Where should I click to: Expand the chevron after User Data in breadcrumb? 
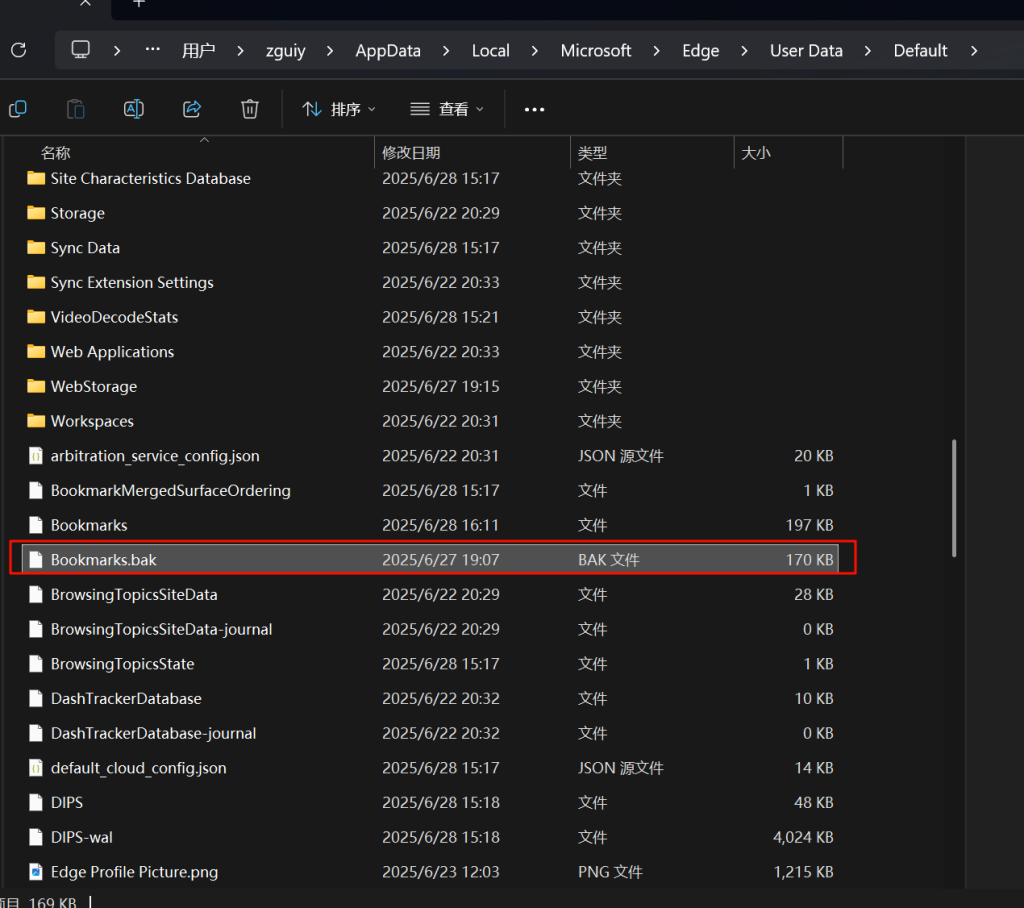click(868, 51)
